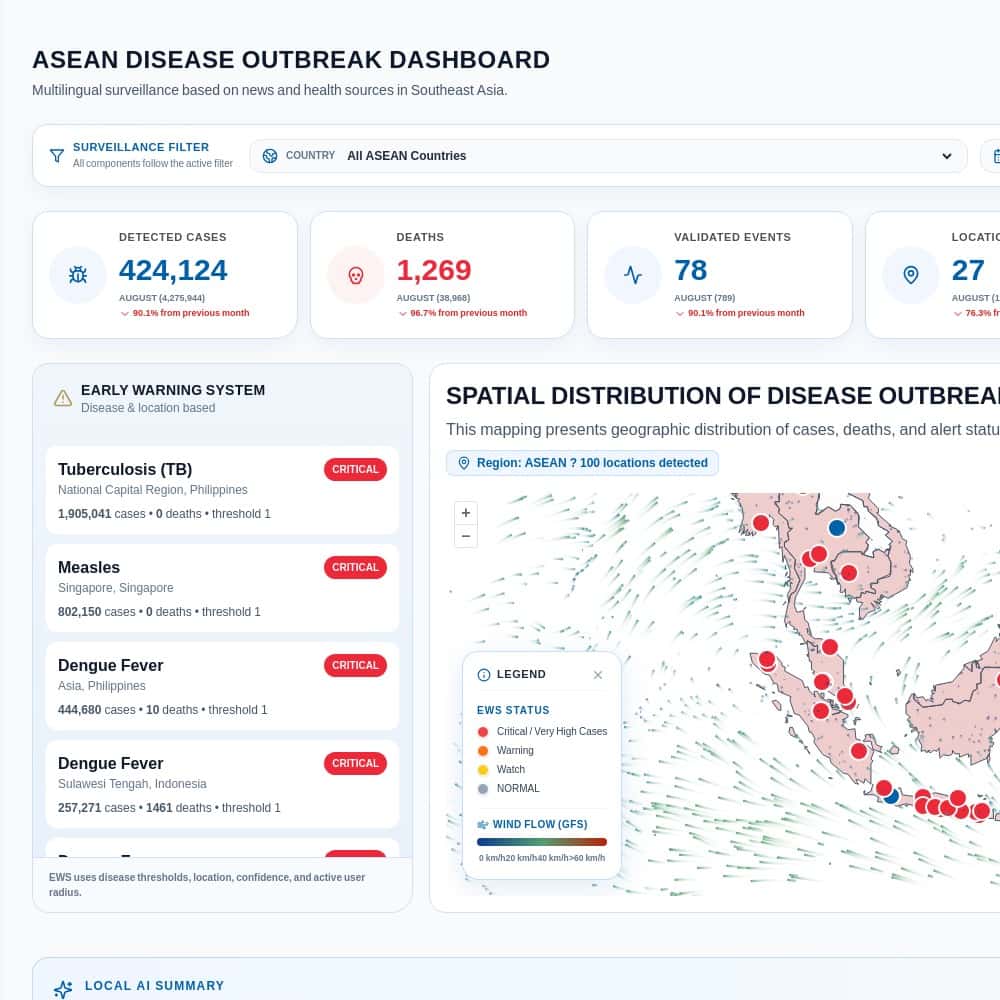1000x1000 pixels.
Task: Click the bug icon on Detected Cases card
Action: click(x=78, y=275)
